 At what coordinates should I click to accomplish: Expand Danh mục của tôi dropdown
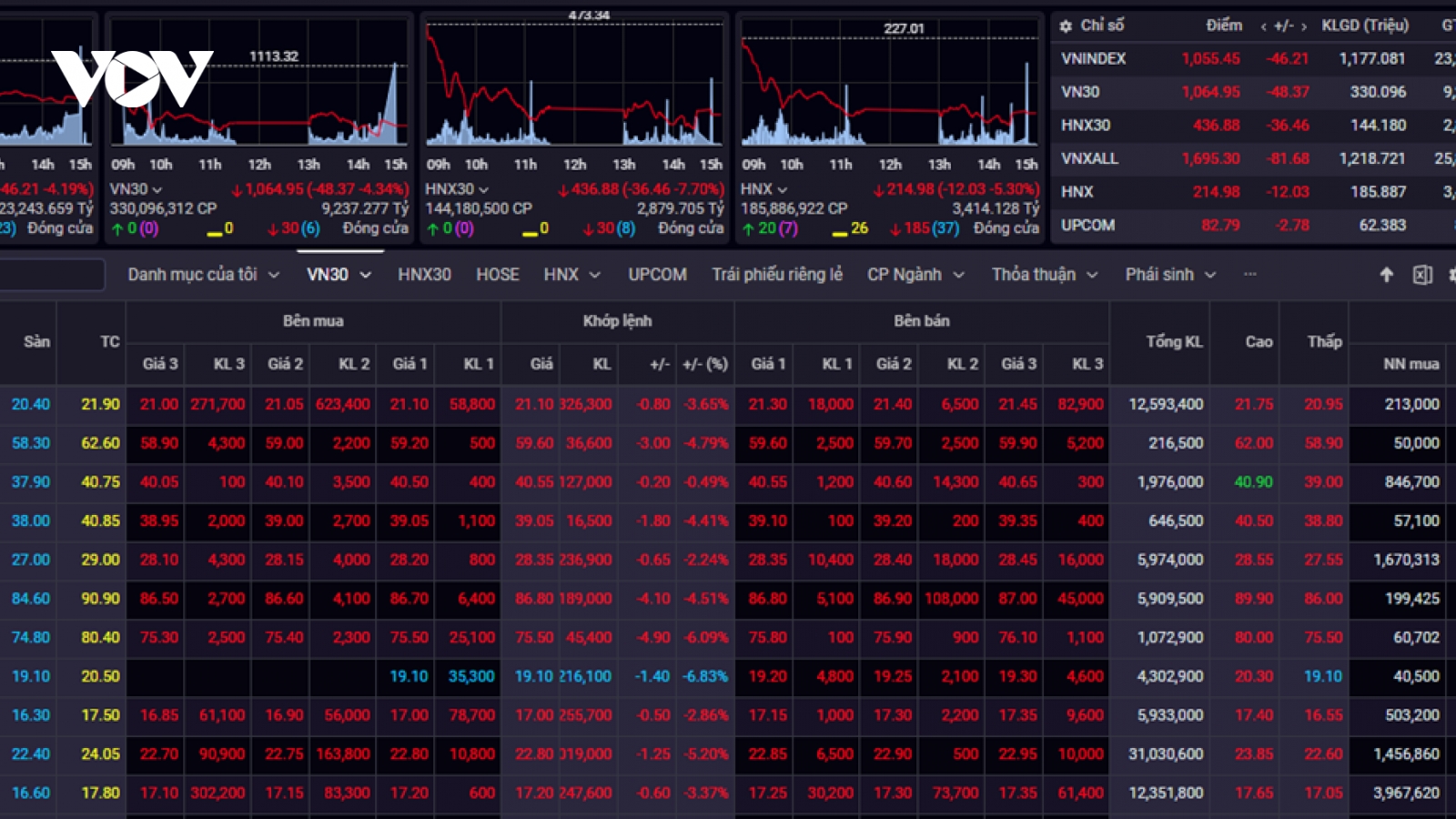273,275
